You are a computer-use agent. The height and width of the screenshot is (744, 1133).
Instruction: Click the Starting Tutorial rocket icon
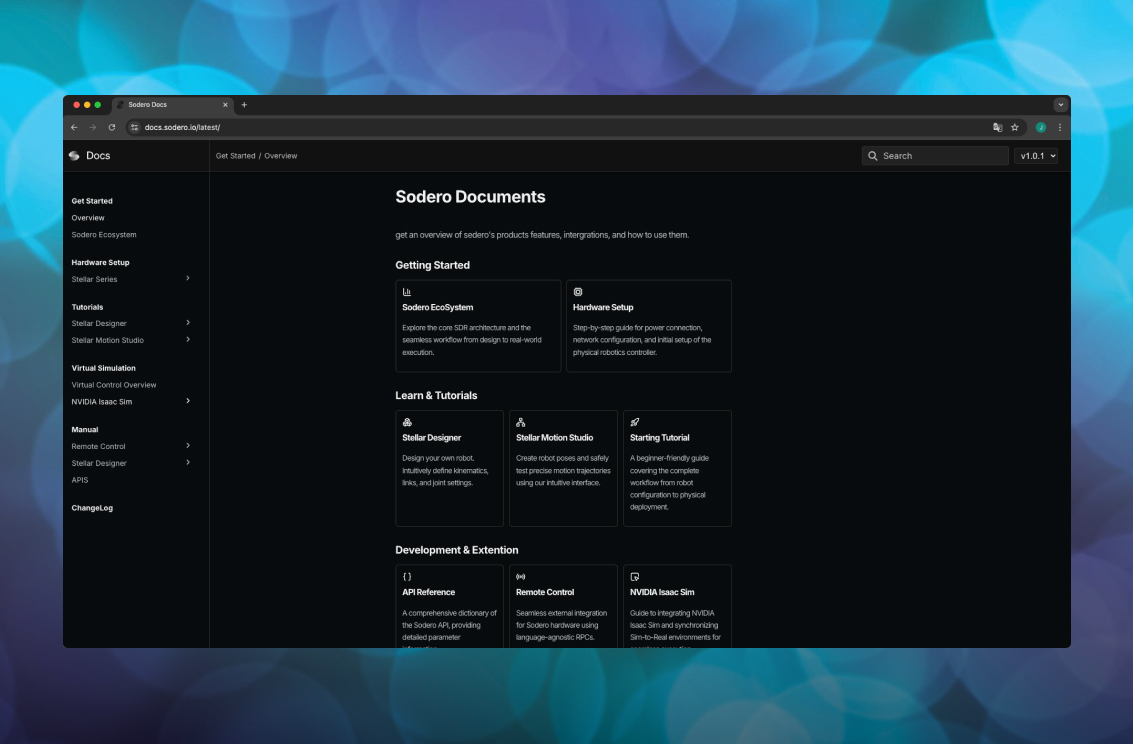[634, 423]
